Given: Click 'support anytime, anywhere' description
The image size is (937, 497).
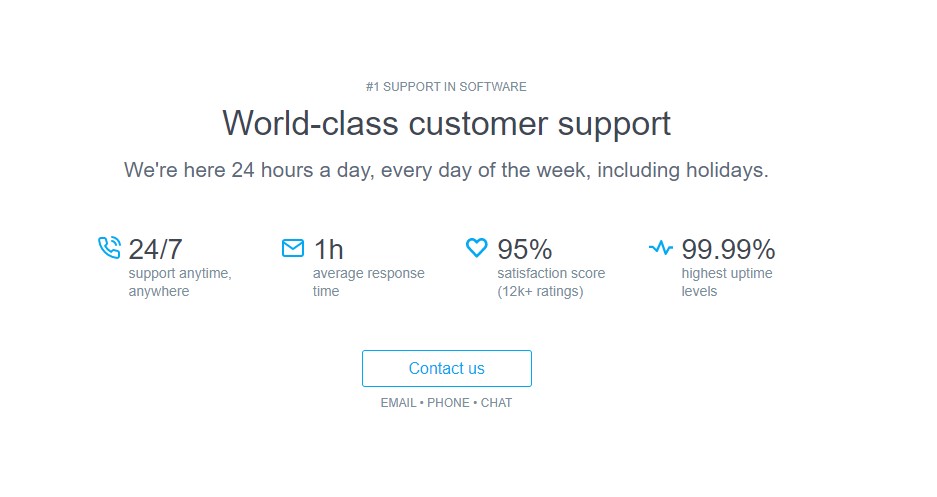Looking at the screenshot, I should coord(180,283).
